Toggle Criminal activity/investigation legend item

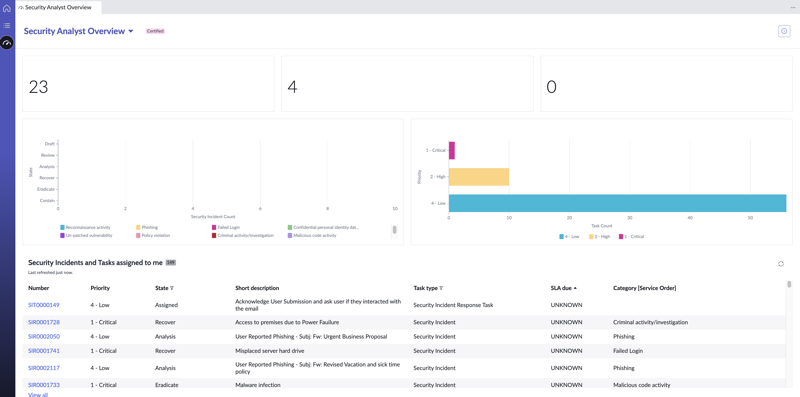[242, 236]
